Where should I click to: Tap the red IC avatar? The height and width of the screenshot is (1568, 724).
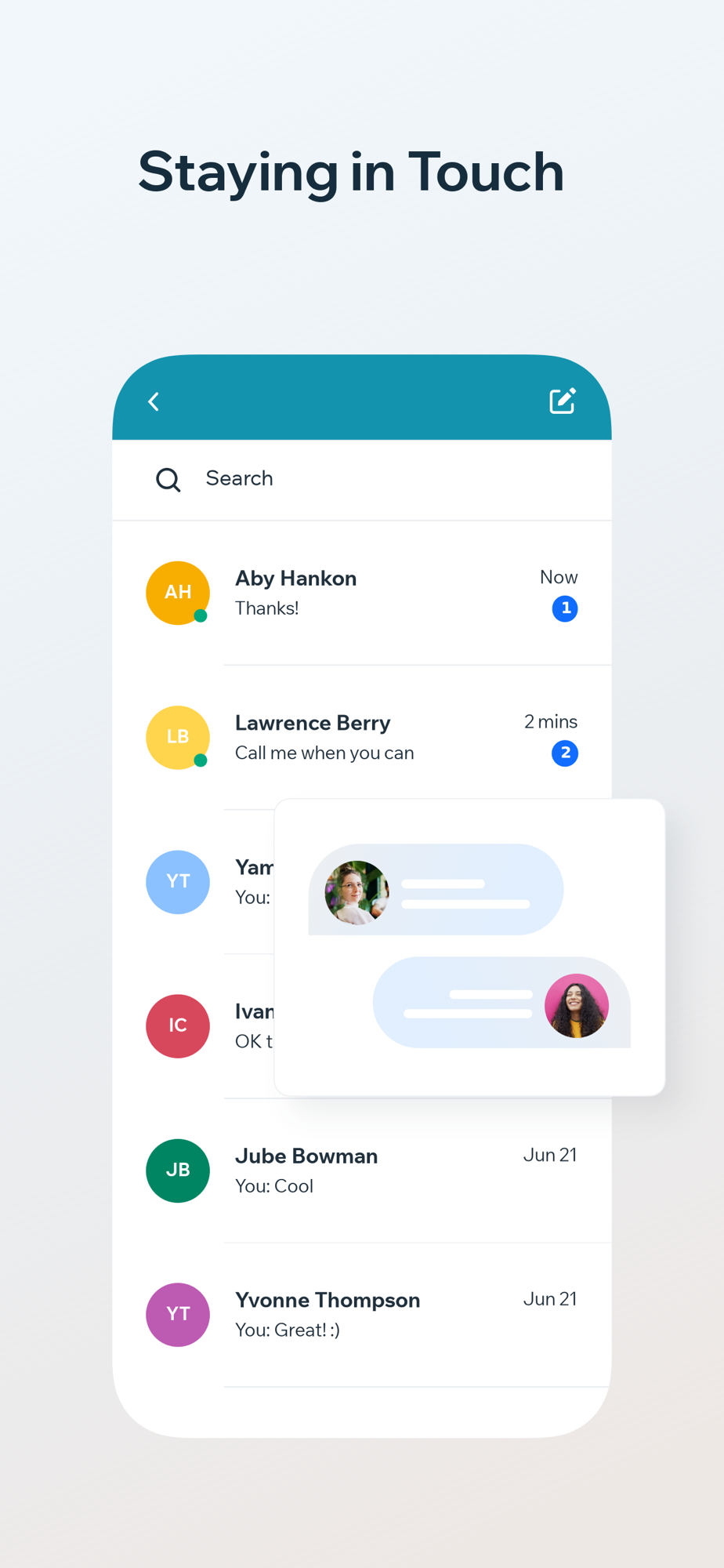[x=178, y=1026]
